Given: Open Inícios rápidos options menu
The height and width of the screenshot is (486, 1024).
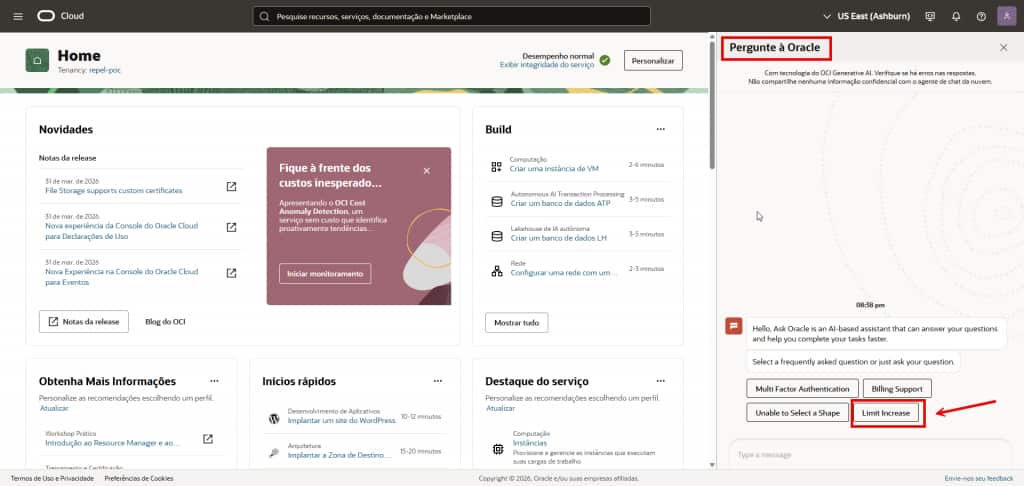Looking at the screenshot, I should [438, 381].
